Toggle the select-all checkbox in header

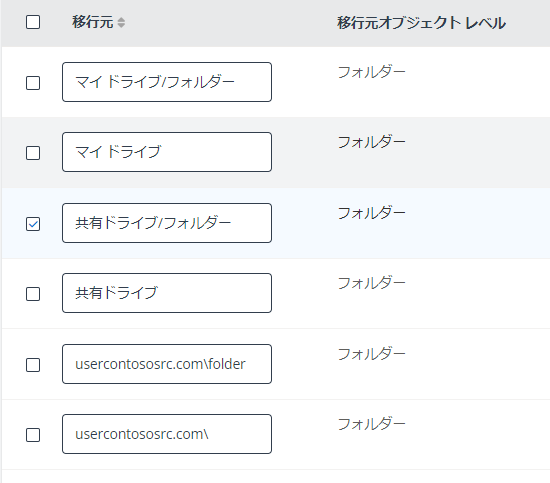pyautogui.click(x=33, y=22)
